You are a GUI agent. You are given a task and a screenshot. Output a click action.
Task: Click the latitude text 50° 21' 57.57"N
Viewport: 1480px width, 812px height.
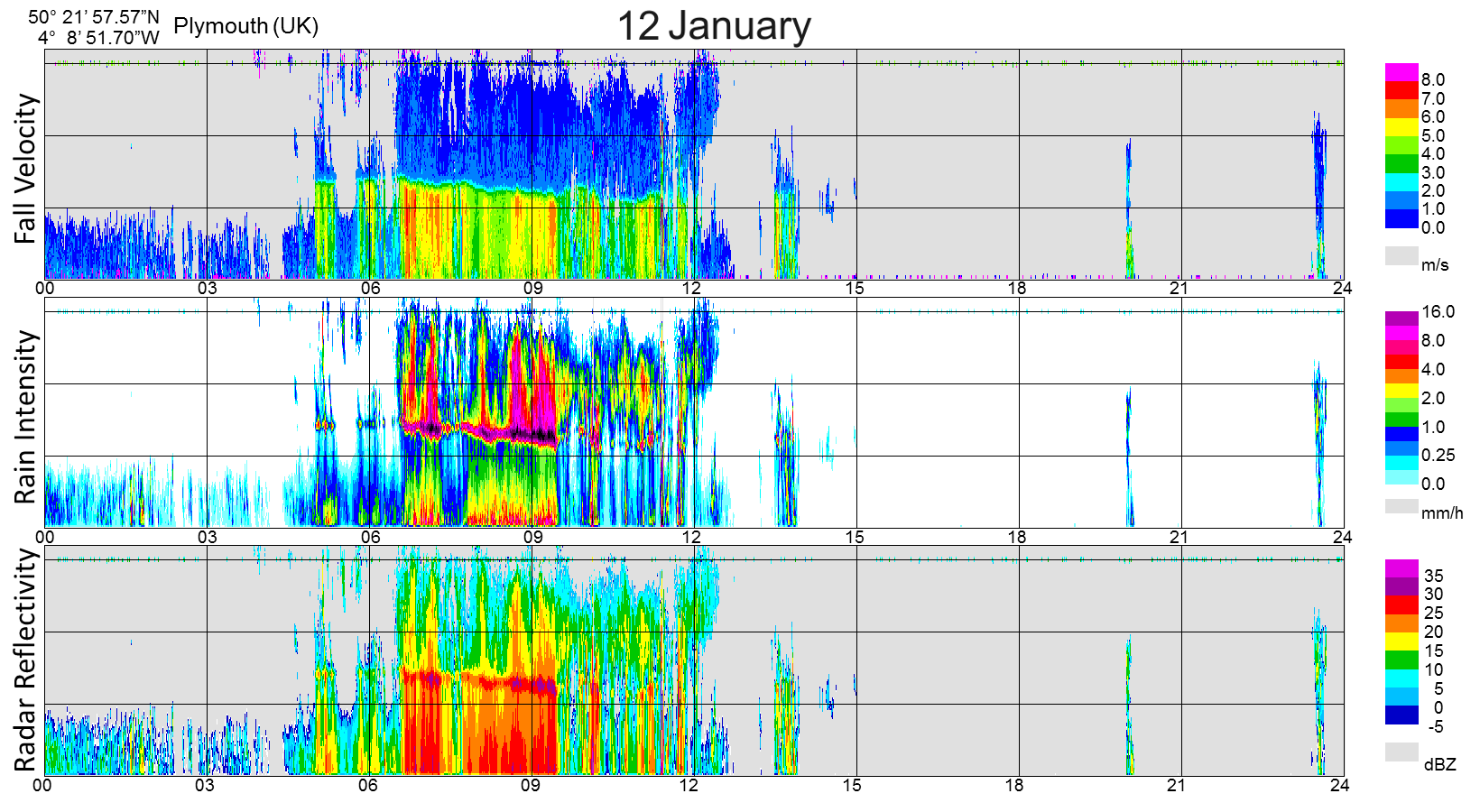(x=94, y=17)
